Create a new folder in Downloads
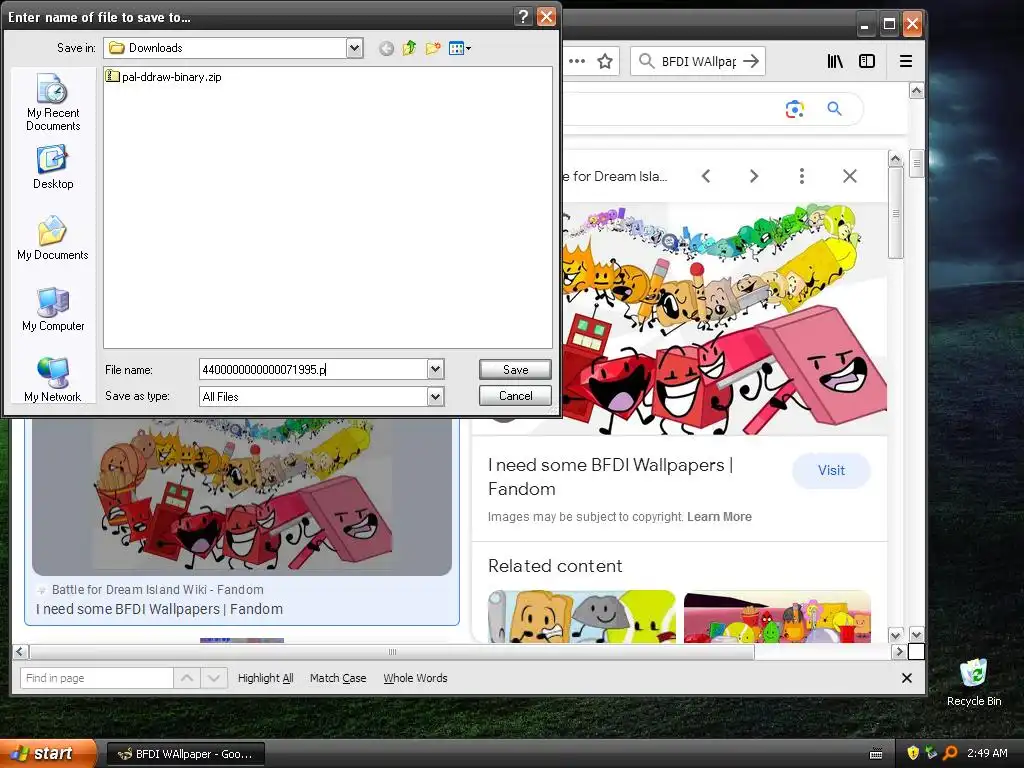 (433, 48)
